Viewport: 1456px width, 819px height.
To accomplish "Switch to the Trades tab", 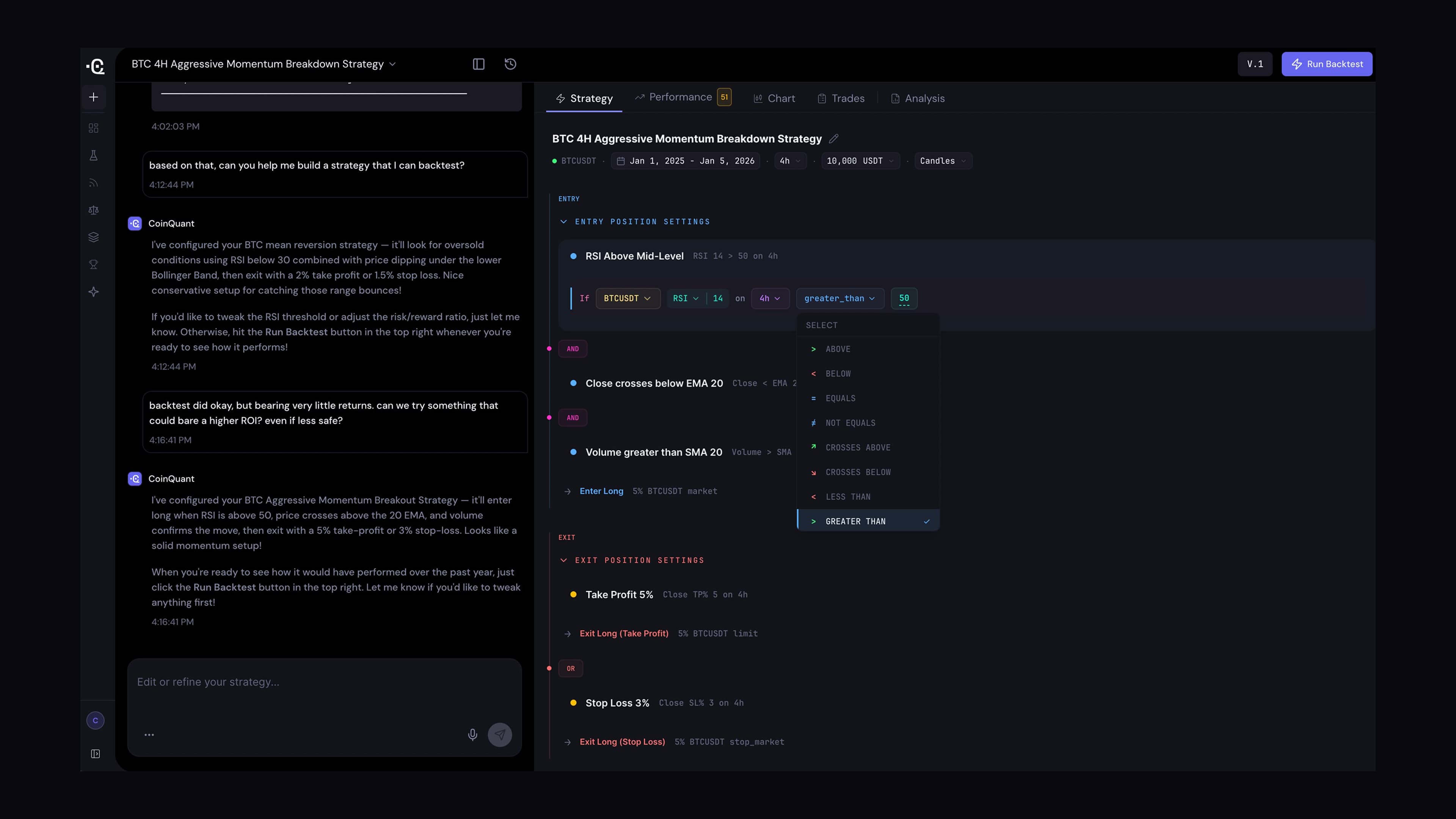I will [841, 98].
